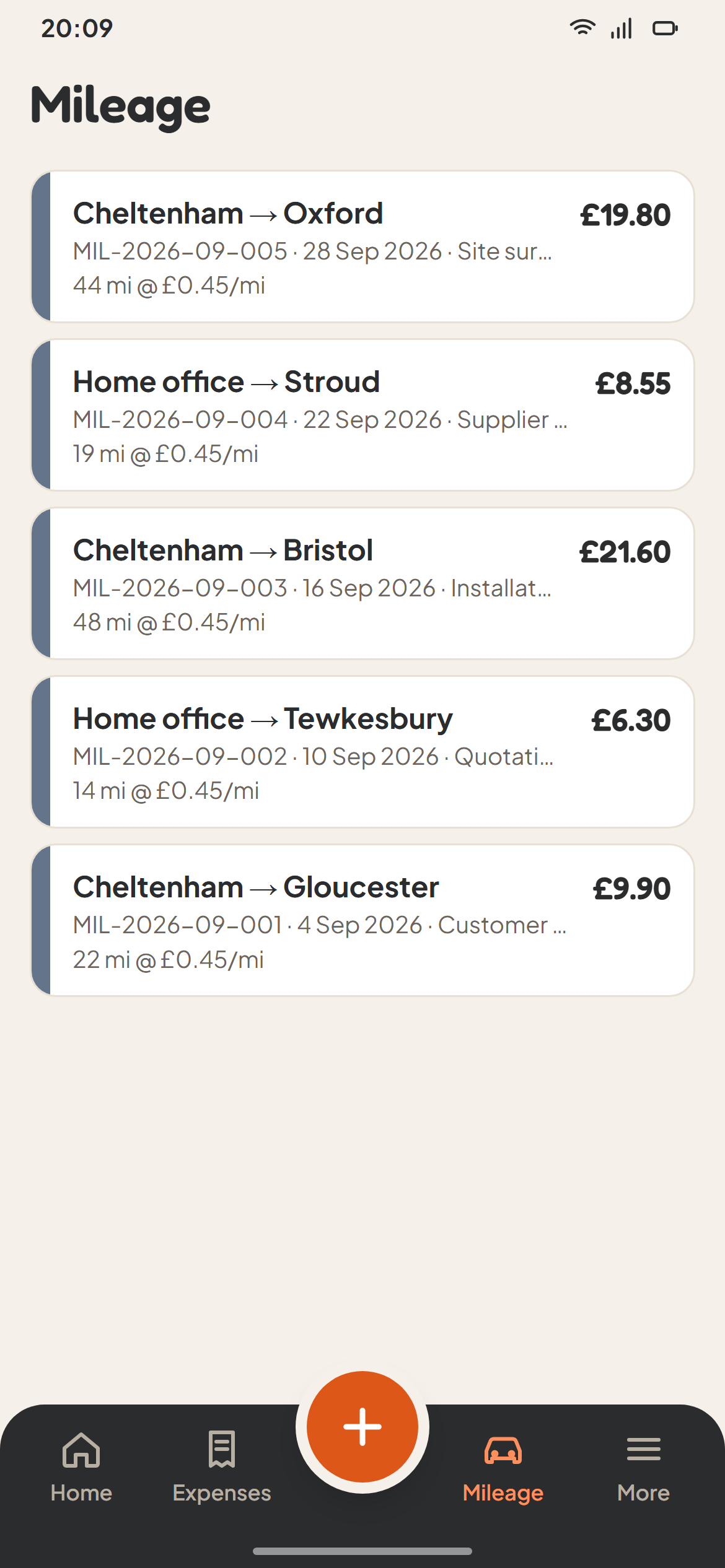Open the Cheltenham to Bristol trip

pos(362,583)
